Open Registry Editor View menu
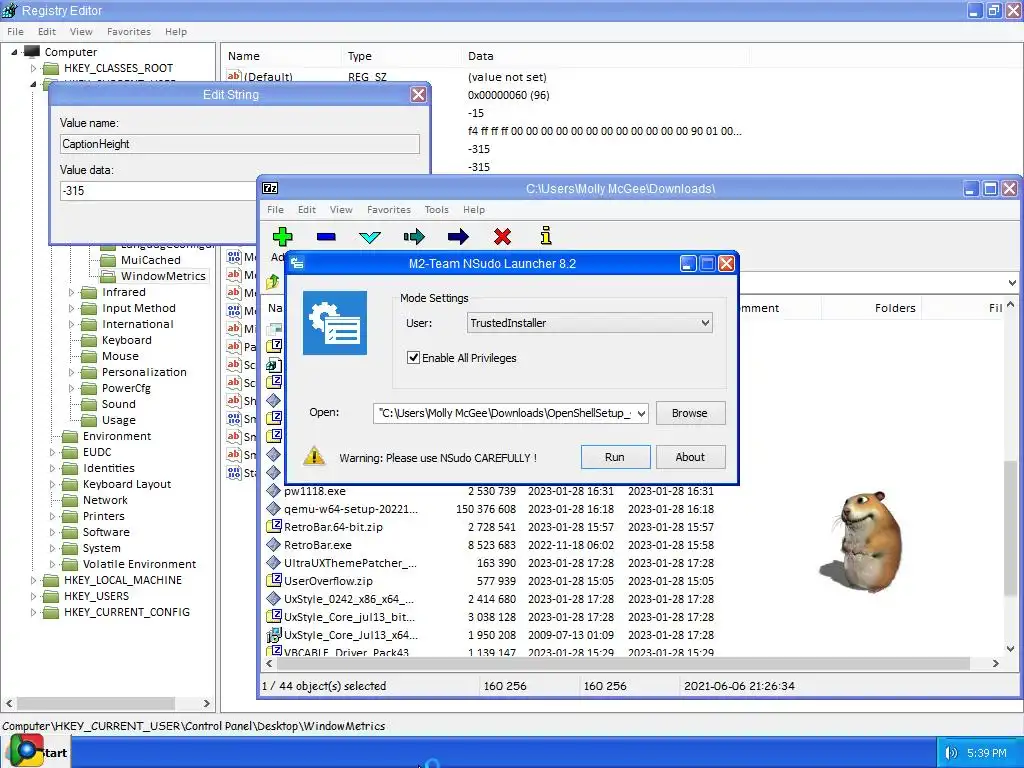1024x768 pixels. (81, 31)
